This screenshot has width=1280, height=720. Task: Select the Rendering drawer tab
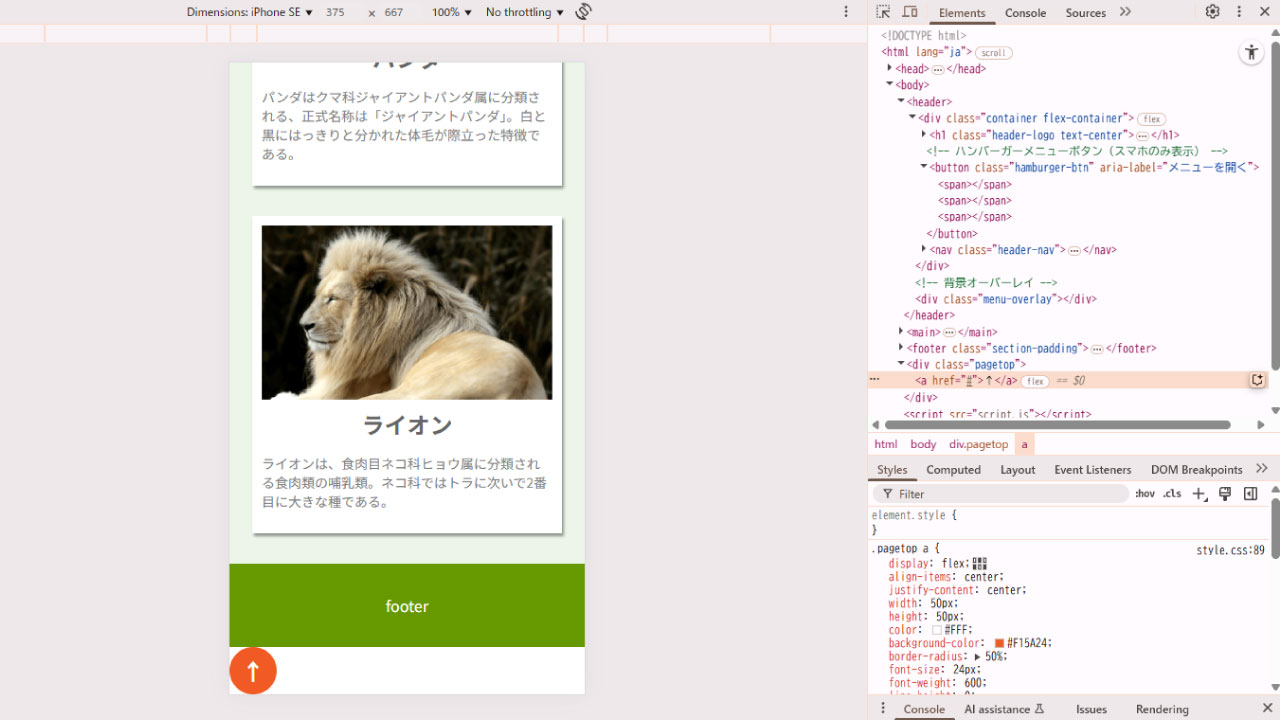tap(1162, 709)
